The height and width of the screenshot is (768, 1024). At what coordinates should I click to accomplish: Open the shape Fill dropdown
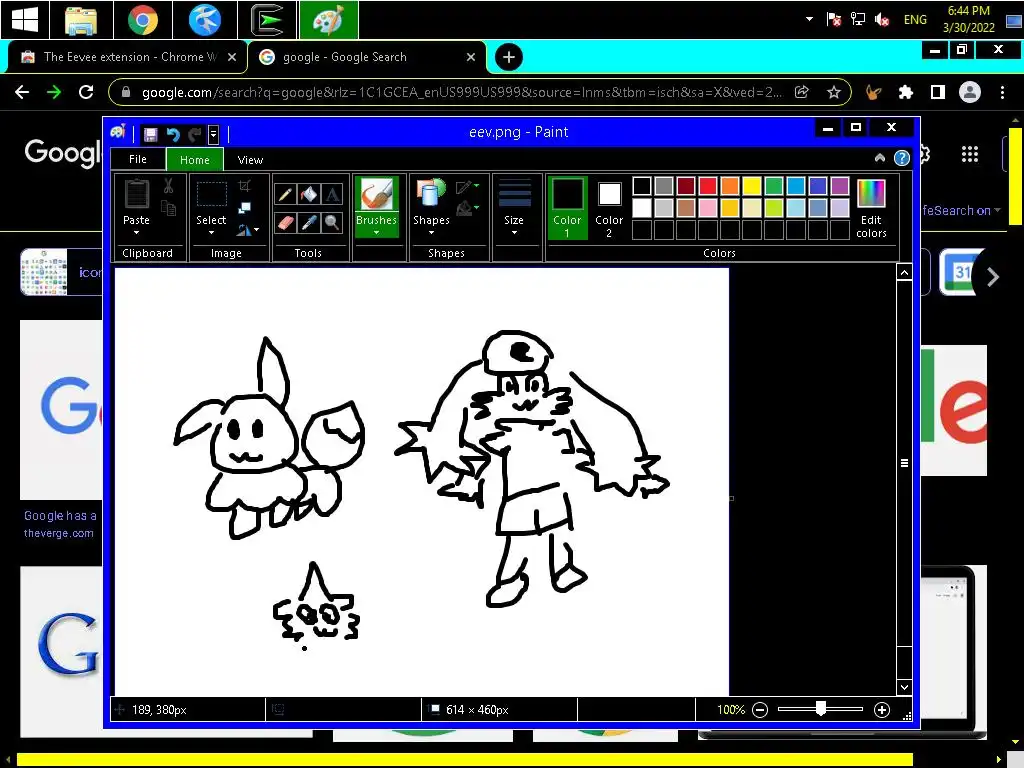[x=467, y=209]
